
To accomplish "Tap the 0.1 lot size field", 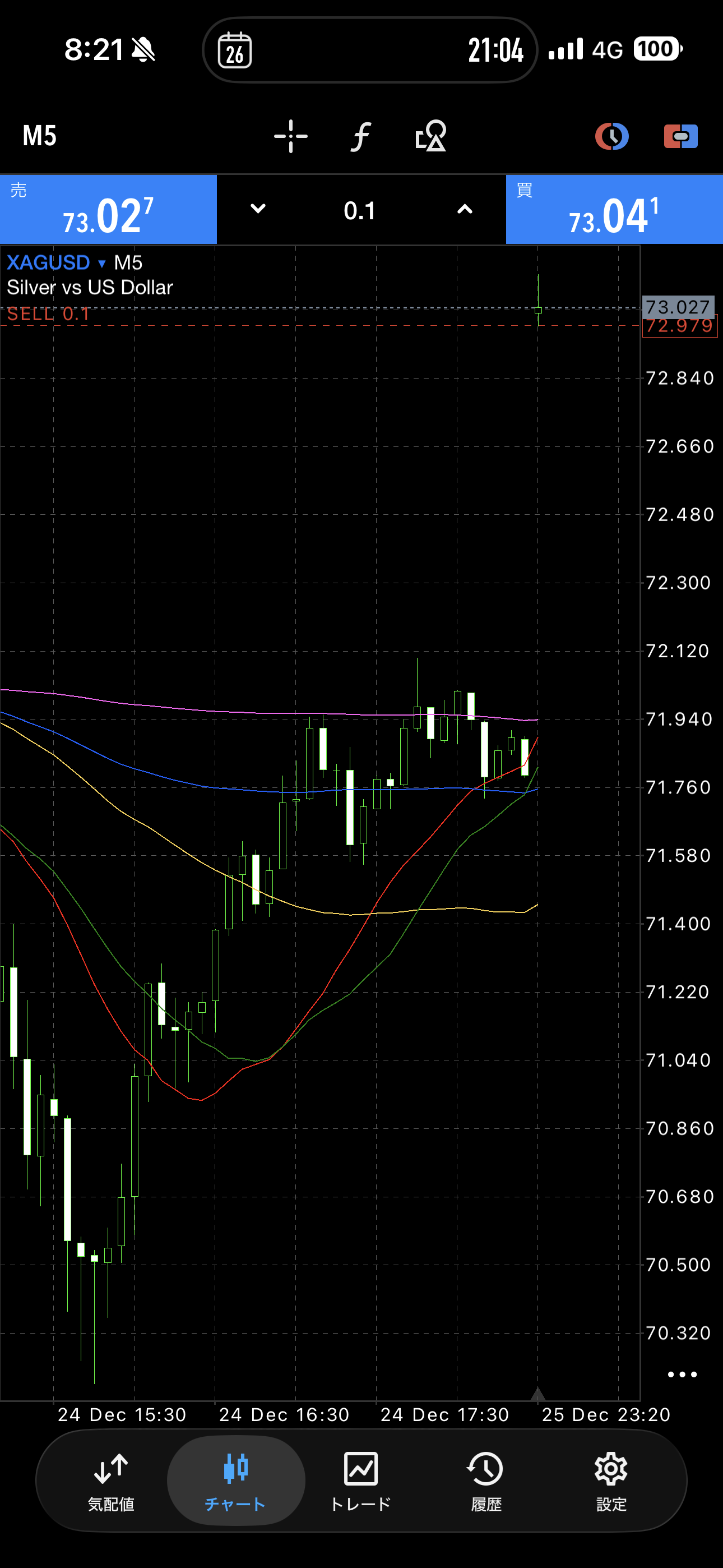I will click(x=360, y=211).
